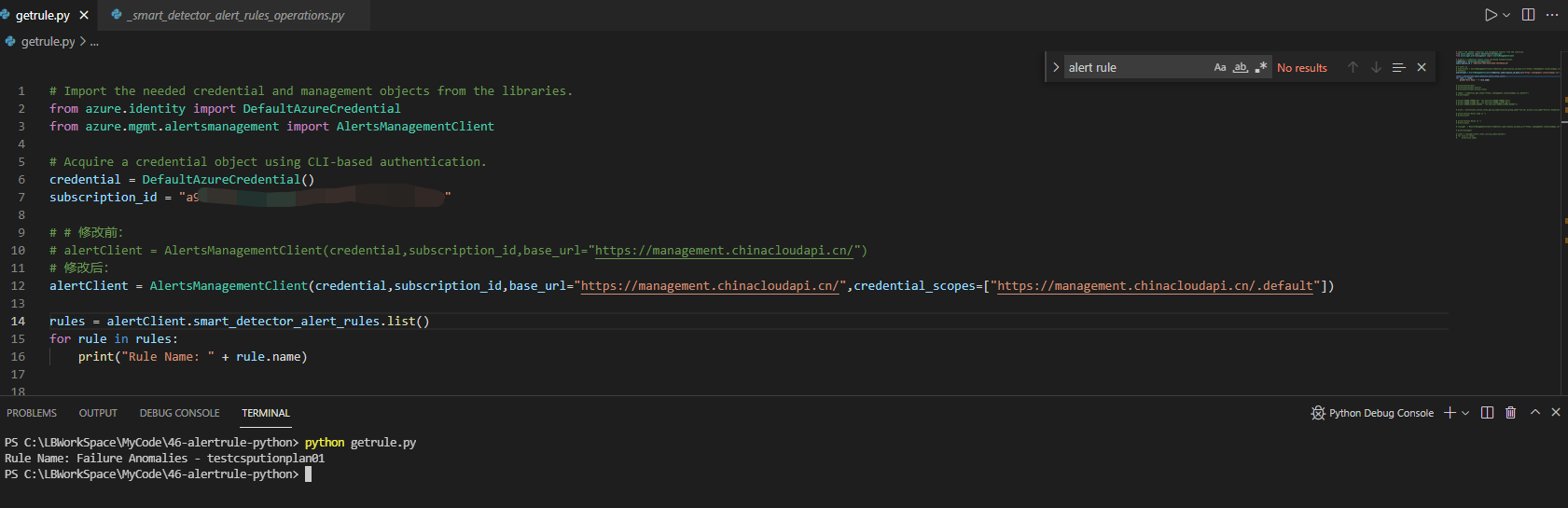This screenshot has width=1568, height=508.
Task: Enable regular expression search option
Action: pyautogui.click(x=1261, y=67)
